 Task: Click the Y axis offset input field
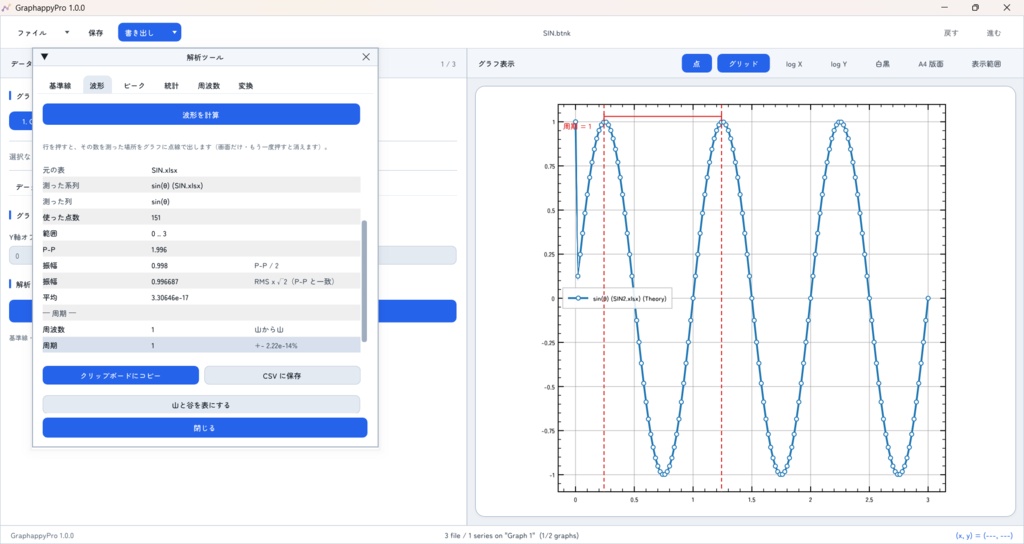click(232, 255)
